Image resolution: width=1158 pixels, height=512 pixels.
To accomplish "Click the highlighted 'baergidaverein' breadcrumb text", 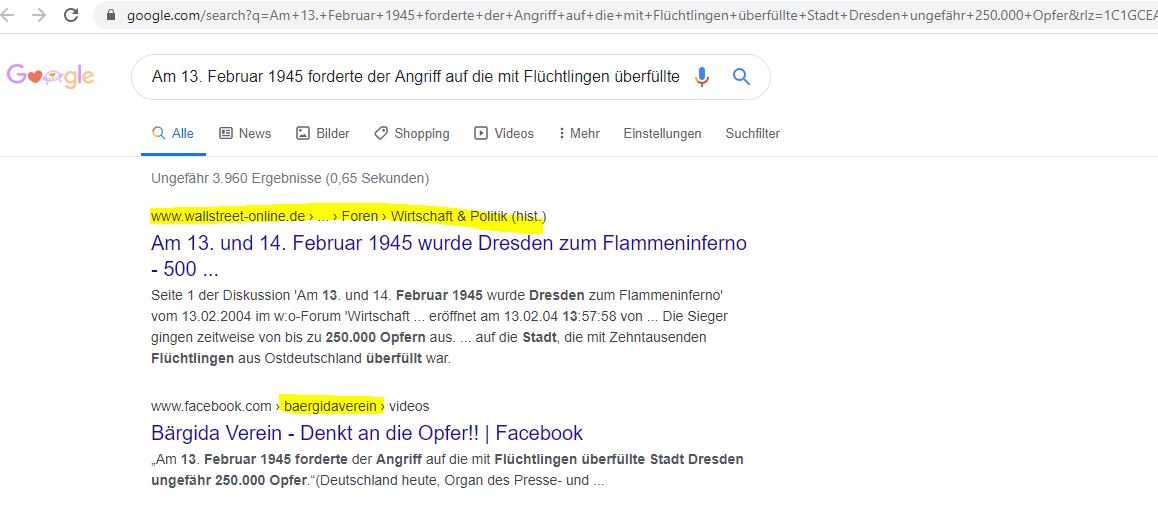I will point(330,406).
